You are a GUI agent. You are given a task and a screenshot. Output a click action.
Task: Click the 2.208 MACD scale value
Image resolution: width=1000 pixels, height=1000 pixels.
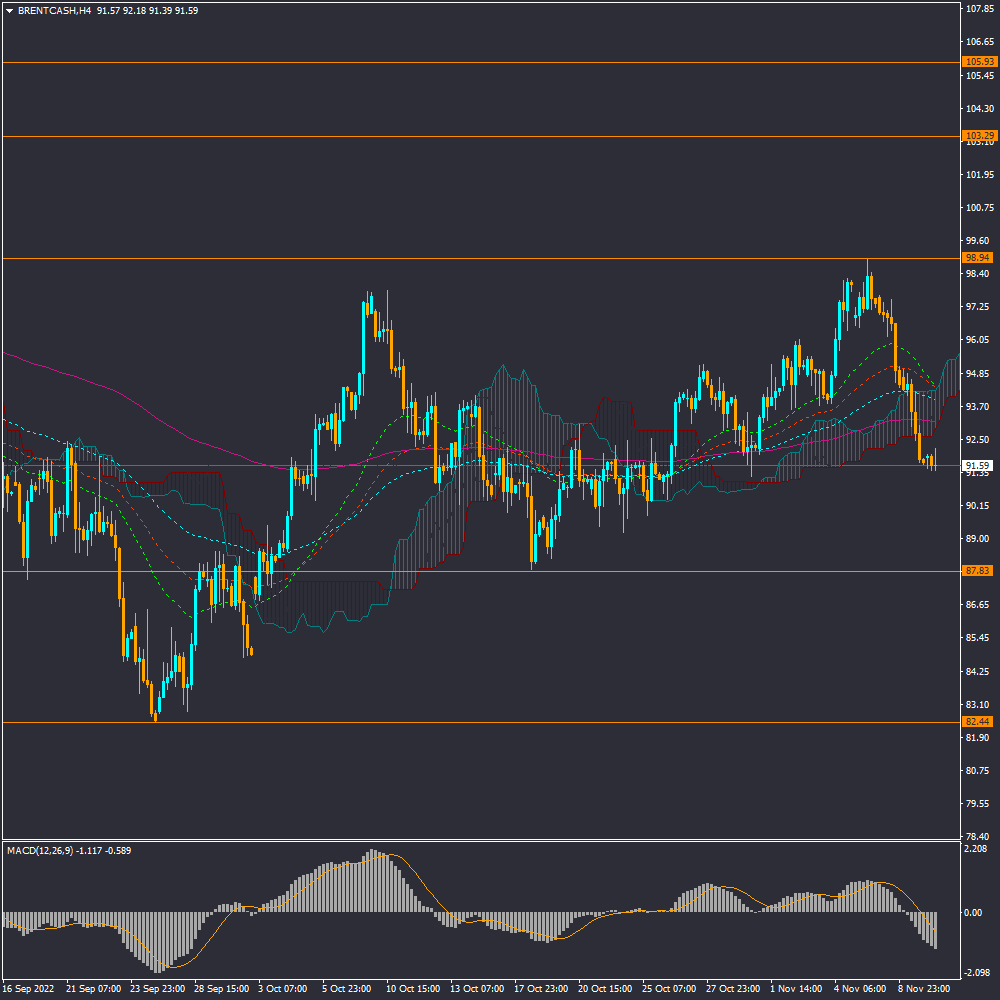point(976,849)
